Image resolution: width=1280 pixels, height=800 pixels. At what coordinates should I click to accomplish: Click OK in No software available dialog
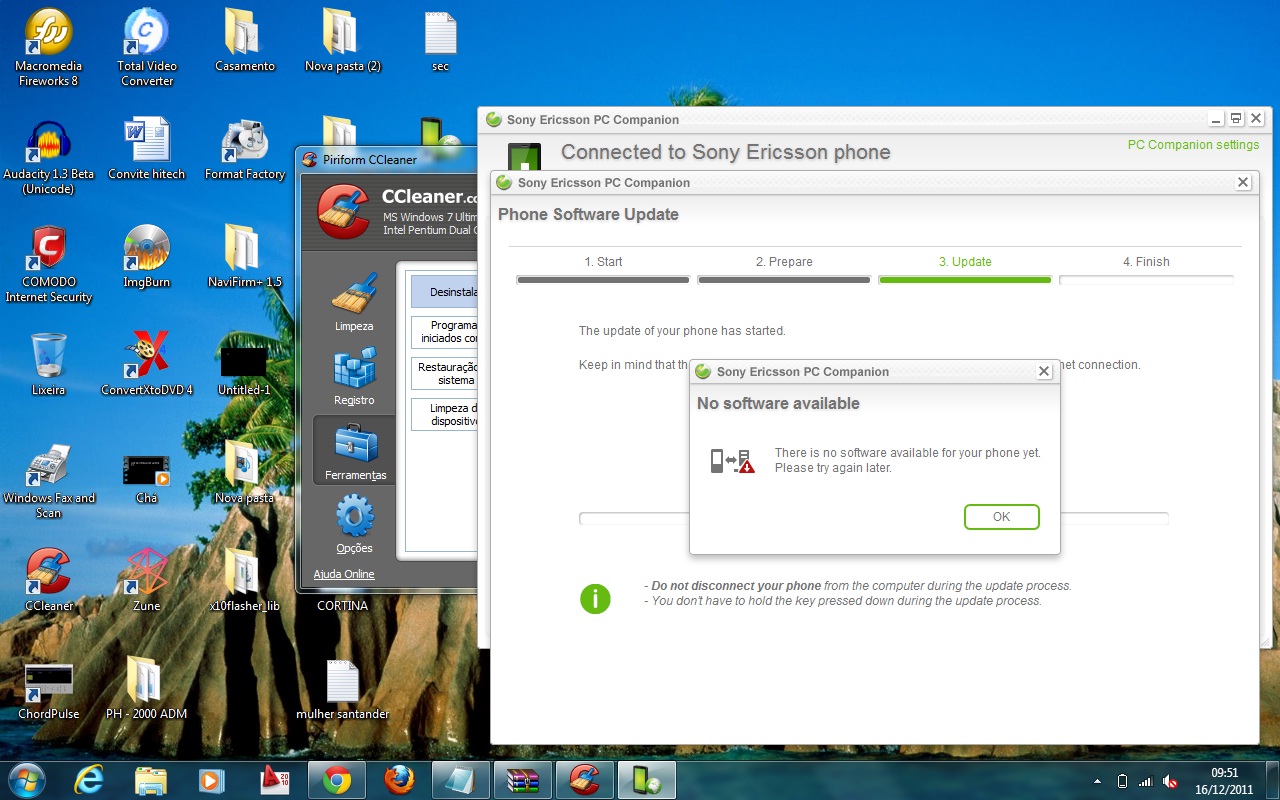tap(1001, 517)
